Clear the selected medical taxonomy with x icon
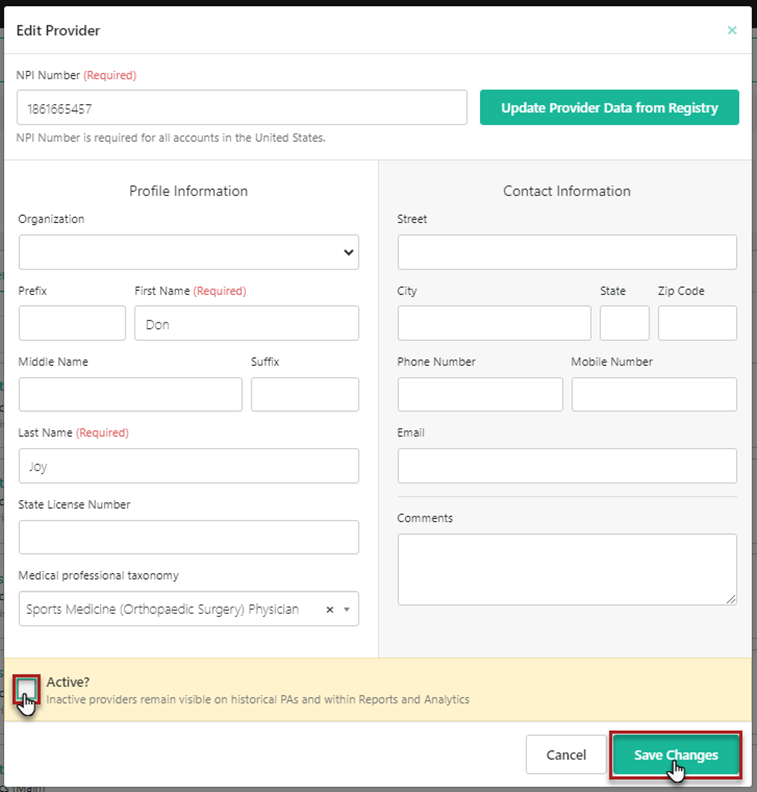This screenshot has height=792, width=757. (x=330, y=609)
